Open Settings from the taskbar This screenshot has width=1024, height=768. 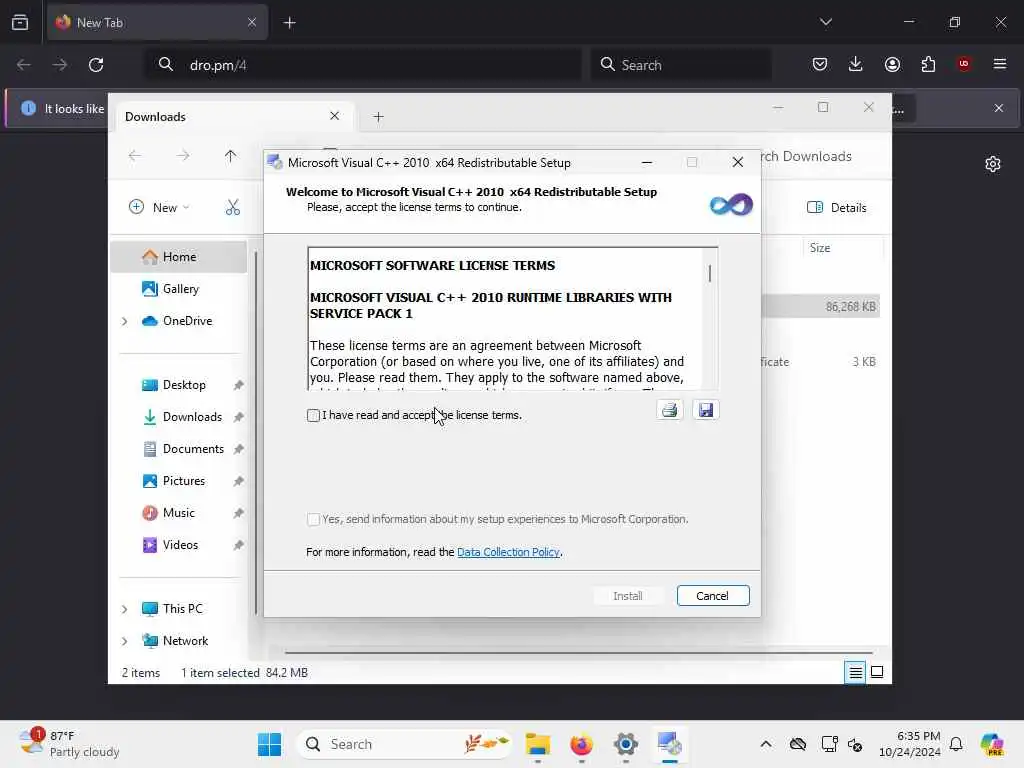pos(626,744)
